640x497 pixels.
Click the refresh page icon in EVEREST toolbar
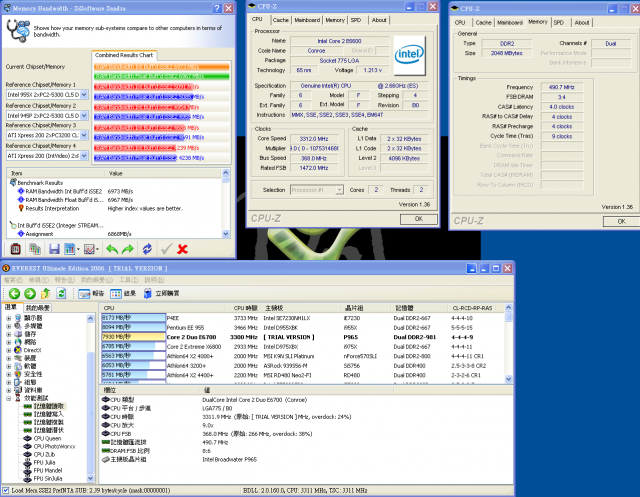pyautogui.click(x=61, y=293)
